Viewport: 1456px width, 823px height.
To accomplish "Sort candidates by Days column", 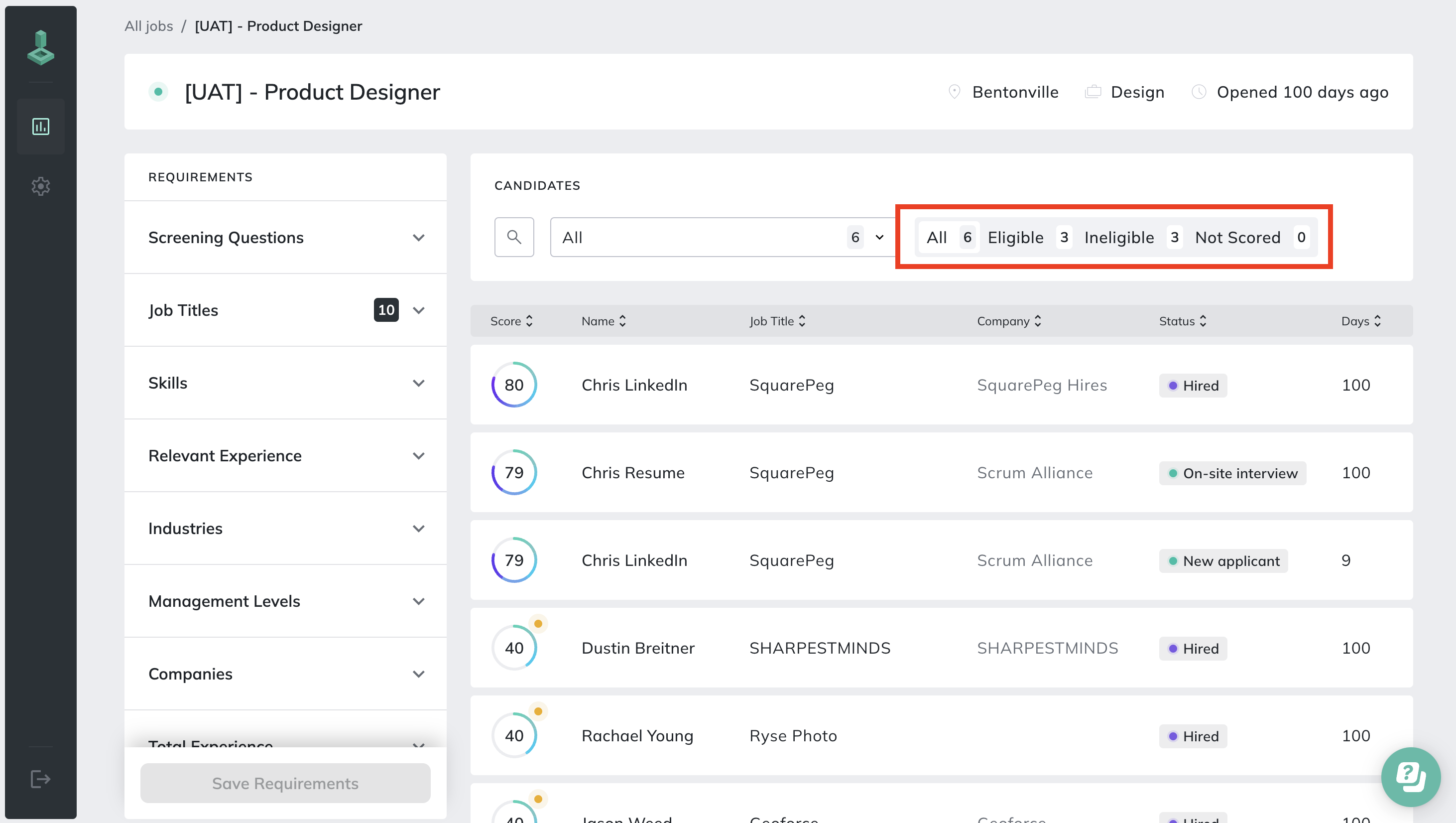I will click(1361, 321).
